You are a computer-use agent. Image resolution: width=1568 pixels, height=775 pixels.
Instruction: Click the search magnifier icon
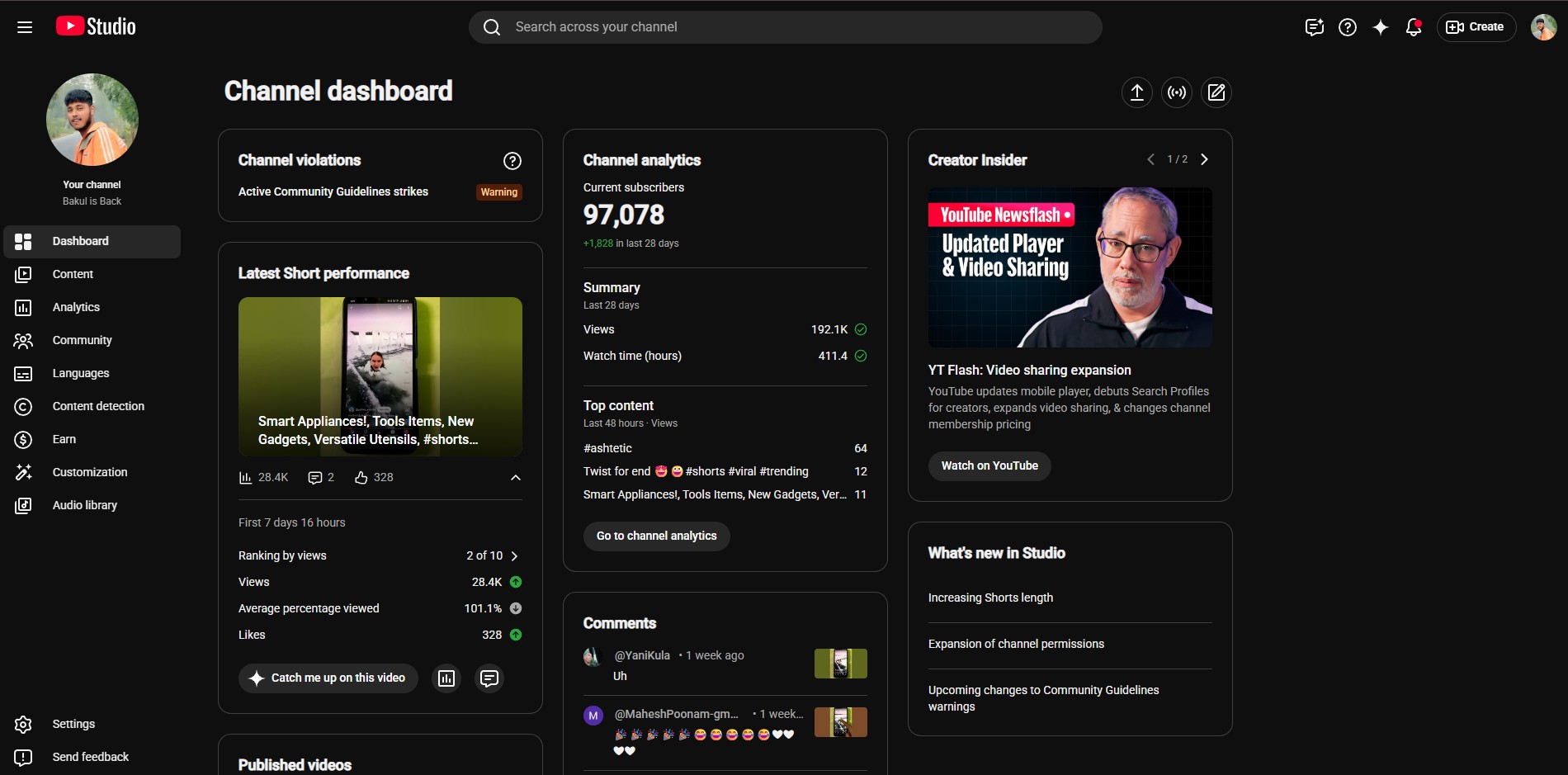pyautogui.click(x=492, y=27)
